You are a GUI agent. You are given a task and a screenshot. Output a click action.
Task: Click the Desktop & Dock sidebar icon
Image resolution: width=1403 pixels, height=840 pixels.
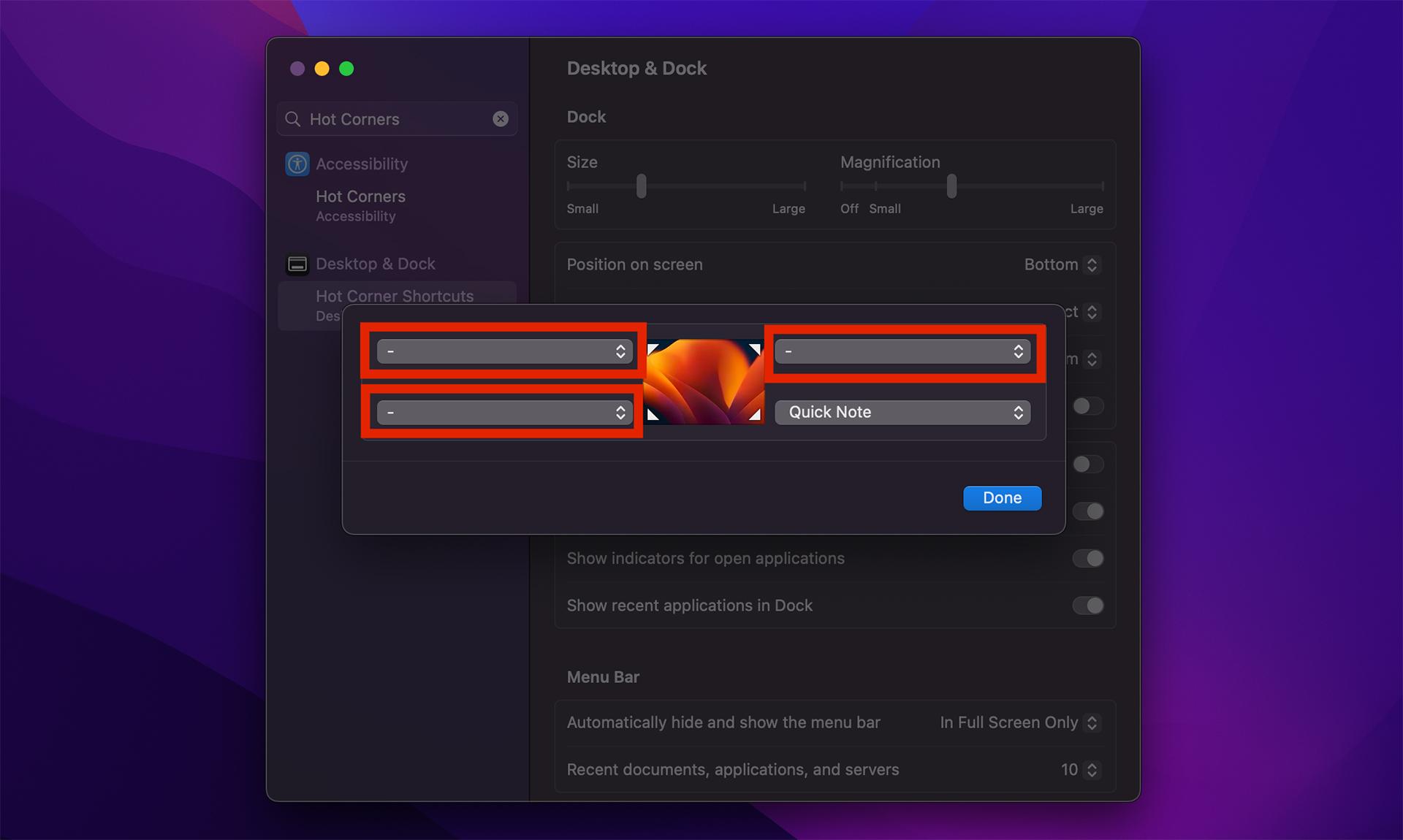click(x=297, y=264)
